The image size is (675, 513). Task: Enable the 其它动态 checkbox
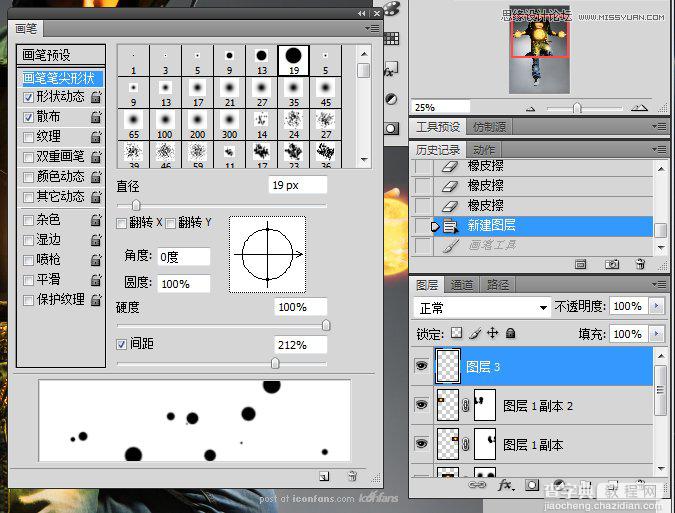pos(28,197)
